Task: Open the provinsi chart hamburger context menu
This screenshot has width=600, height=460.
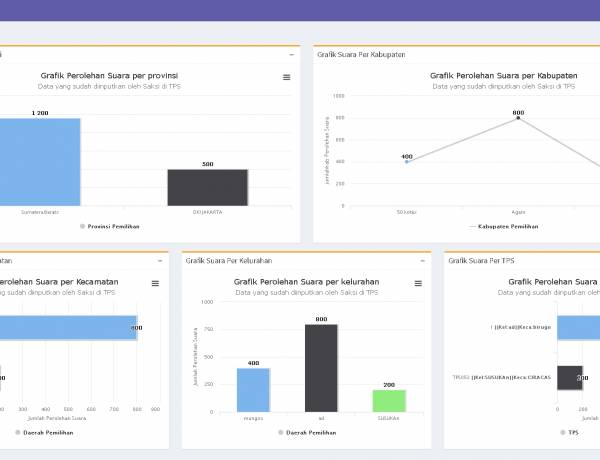Action: pyautogui.click(x=287, y=77)
